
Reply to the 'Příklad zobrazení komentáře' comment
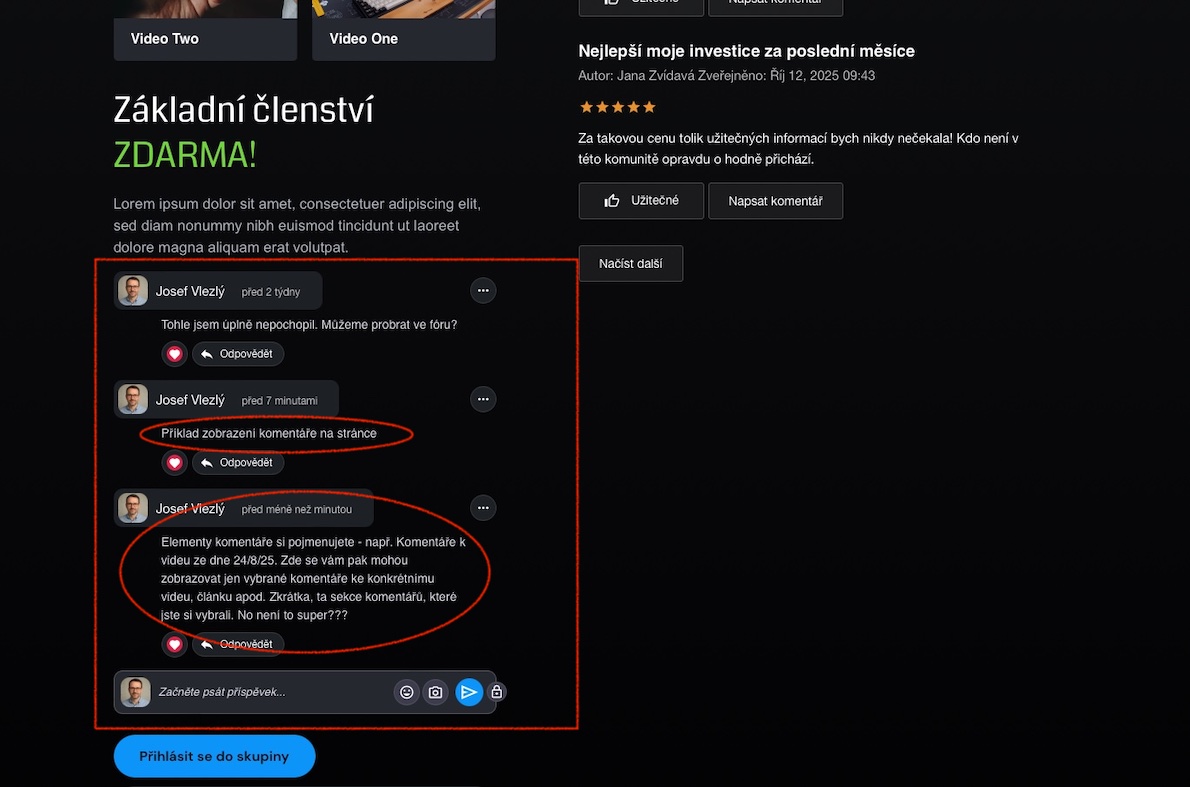click(238, 462)
